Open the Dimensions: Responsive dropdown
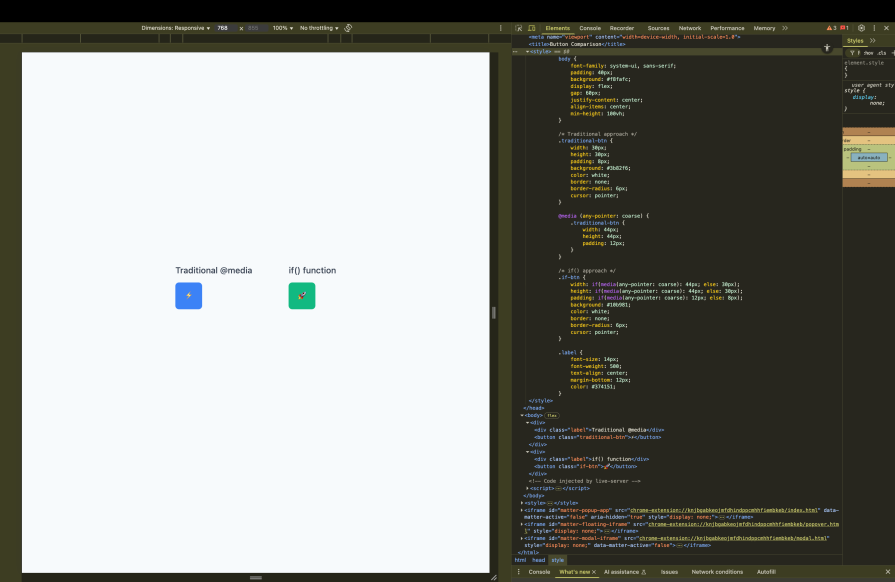Screen dimensions: 895x582 tap(177, 28)
